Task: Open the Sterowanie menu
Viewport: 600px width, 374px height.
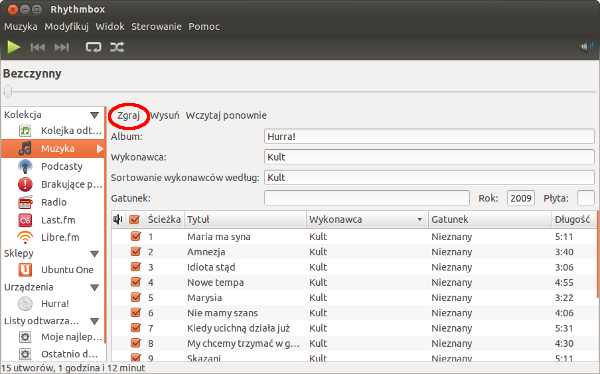Action: tap(157, 26)
